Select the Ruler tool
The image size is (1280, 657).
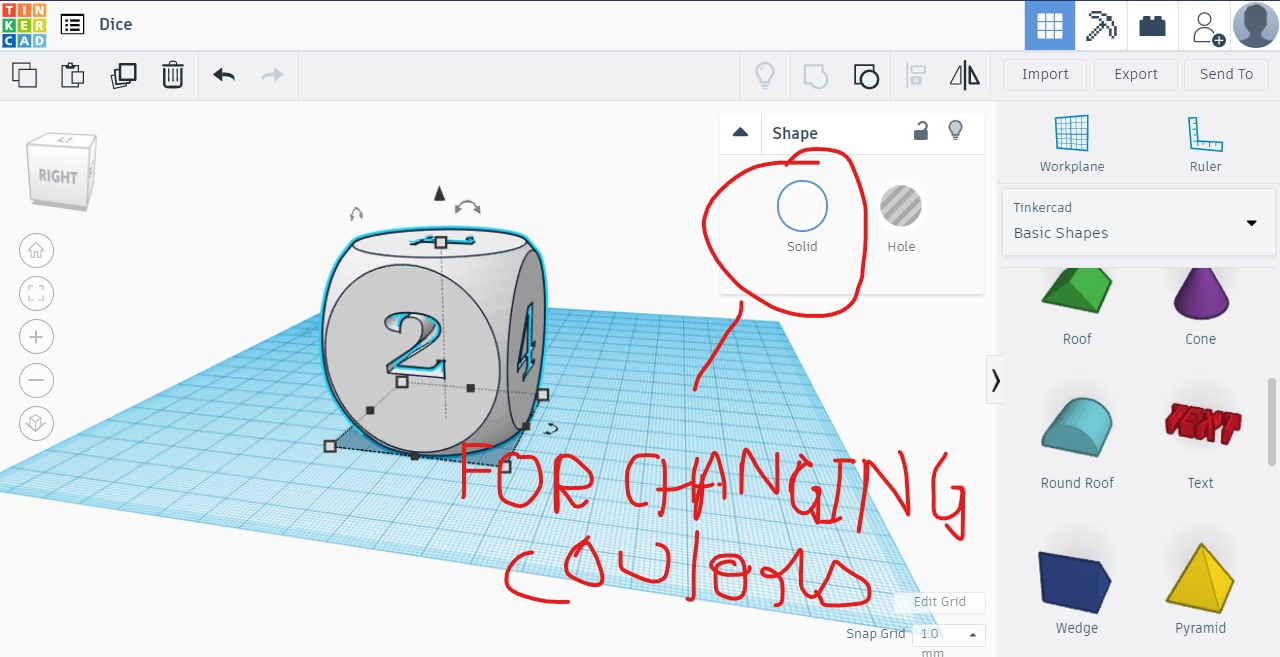[x=1205, y=140]
